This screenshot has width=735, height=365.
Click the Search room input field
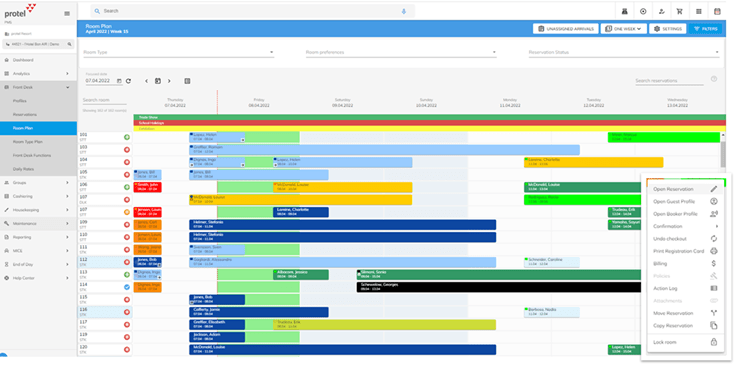(105, 100)
